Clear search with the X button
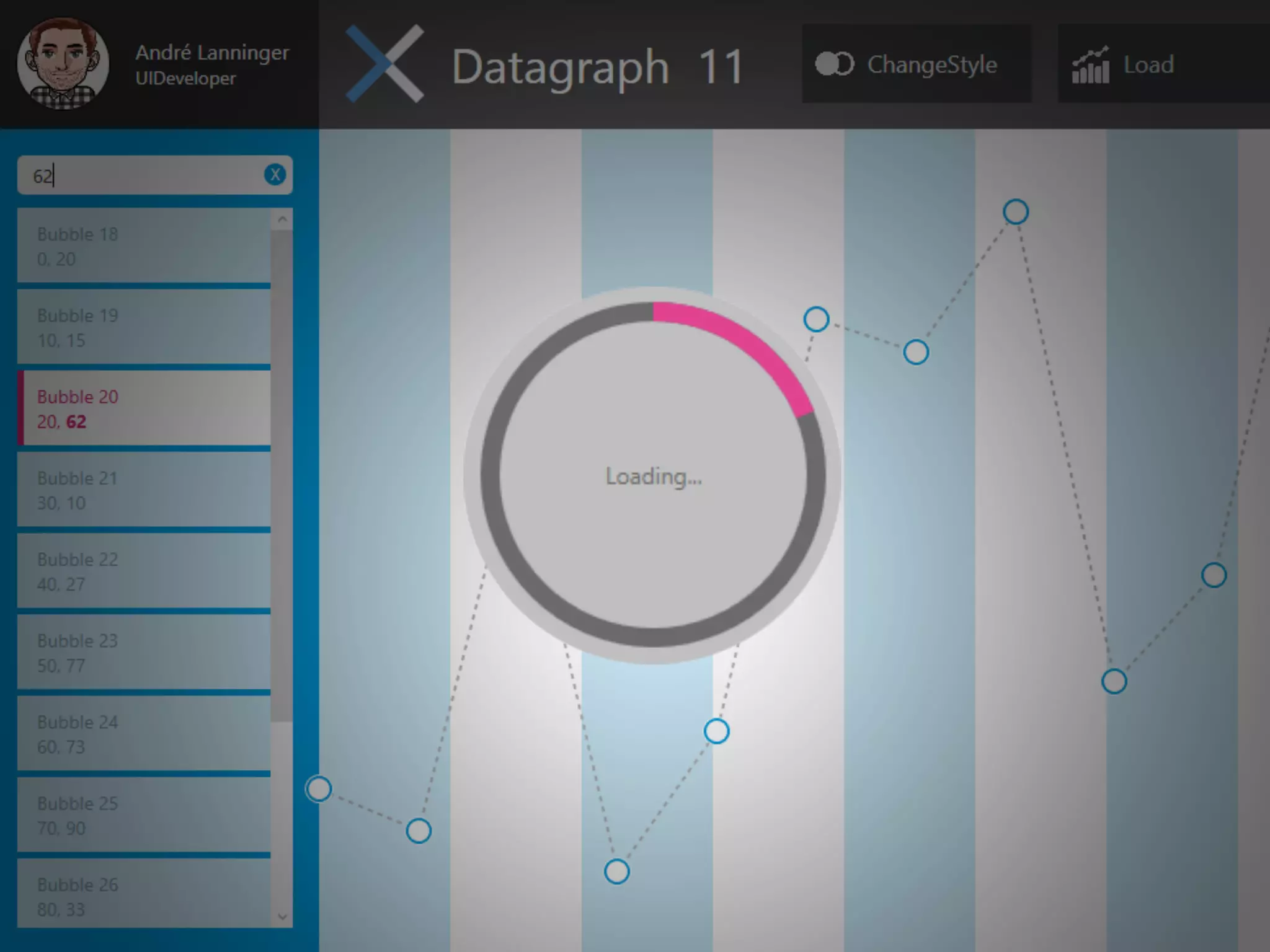 (x=275, y=175)
